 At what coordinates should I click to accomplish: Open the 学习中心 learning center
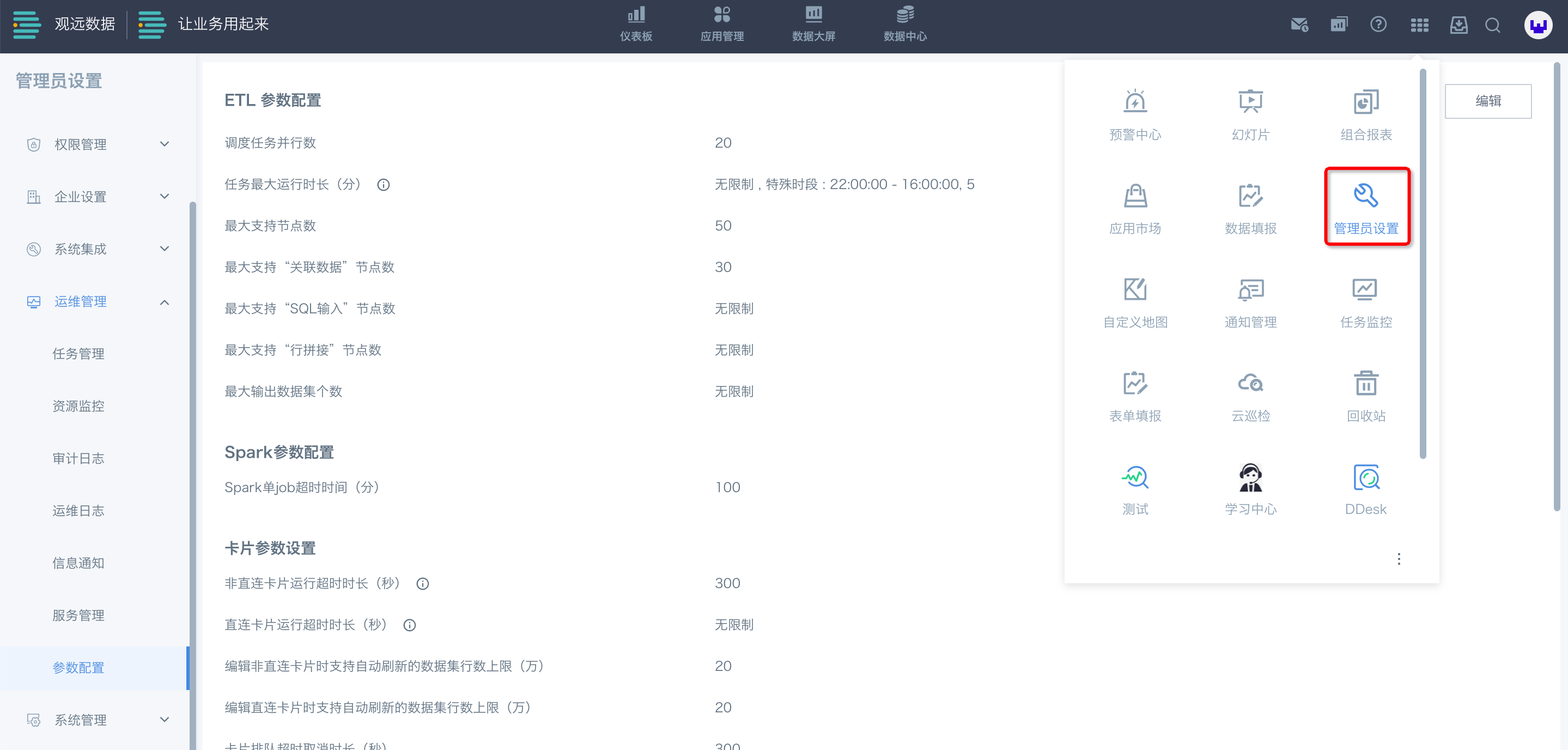[x=1250, y=489]
